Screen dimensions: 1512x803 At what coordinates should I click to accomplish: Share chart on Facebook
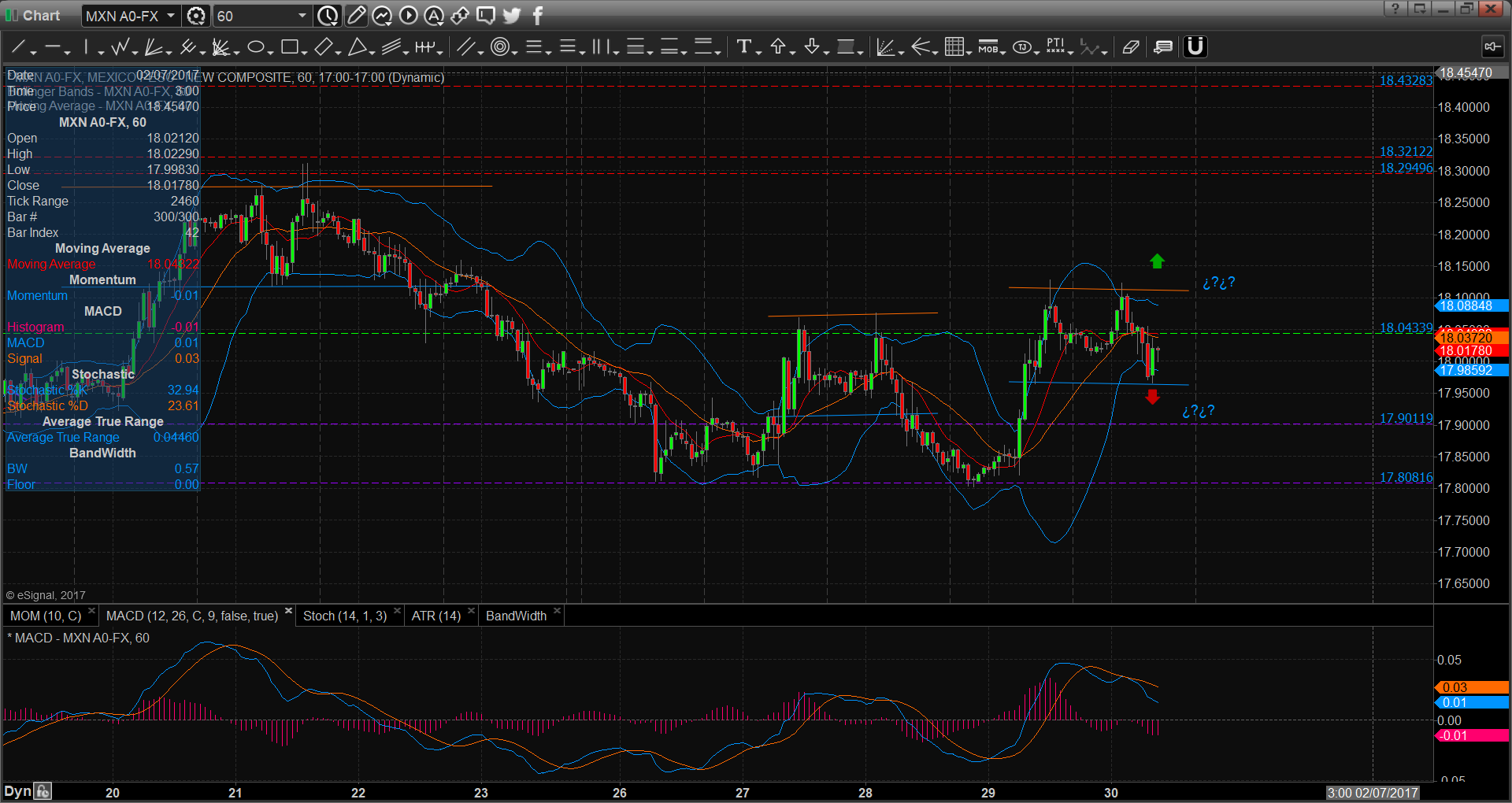coord(538,15)
